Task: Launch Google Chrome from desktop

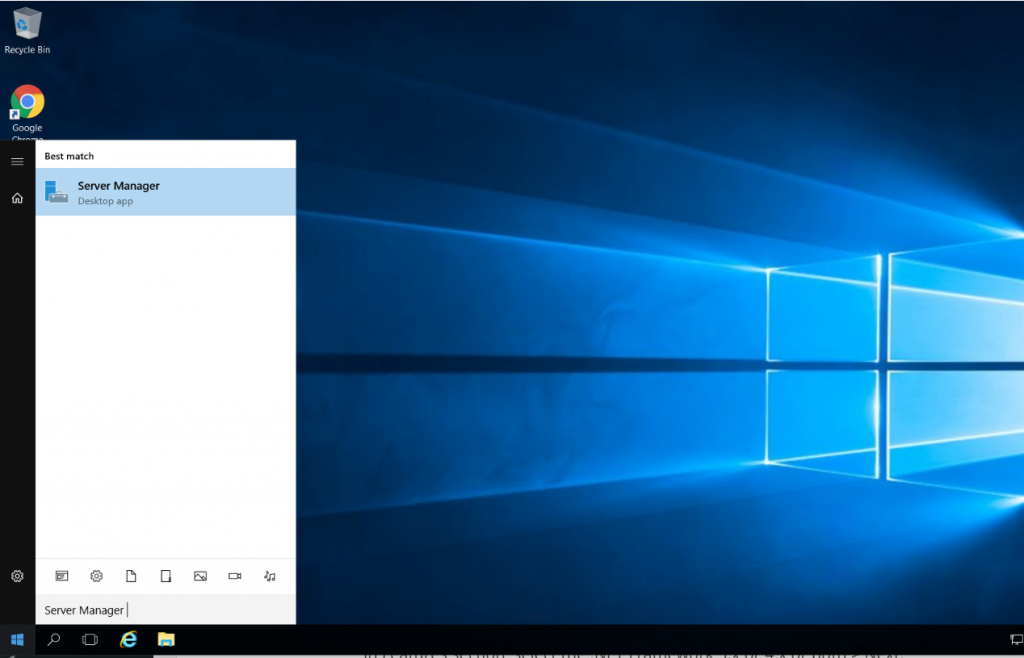Action: 26,103
